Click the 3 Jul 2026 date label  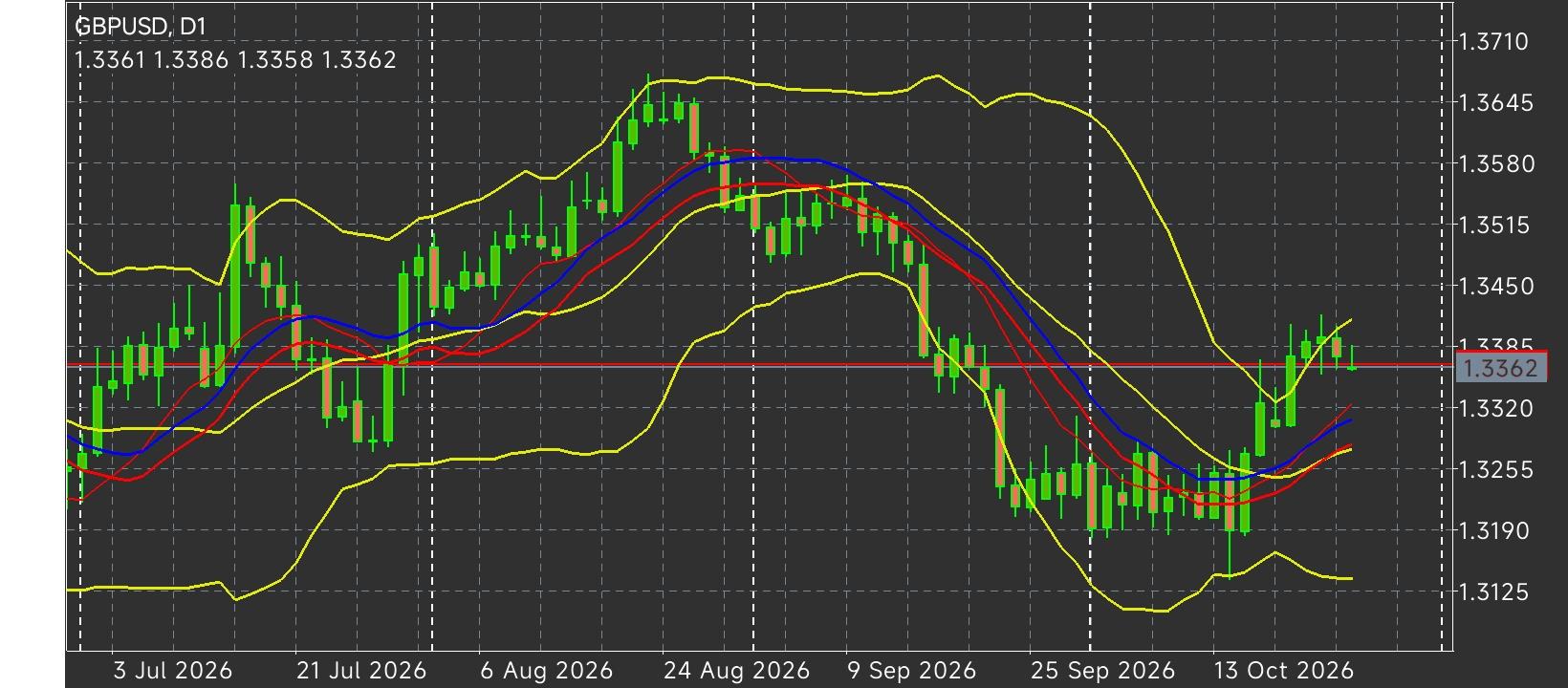point(172,670)
